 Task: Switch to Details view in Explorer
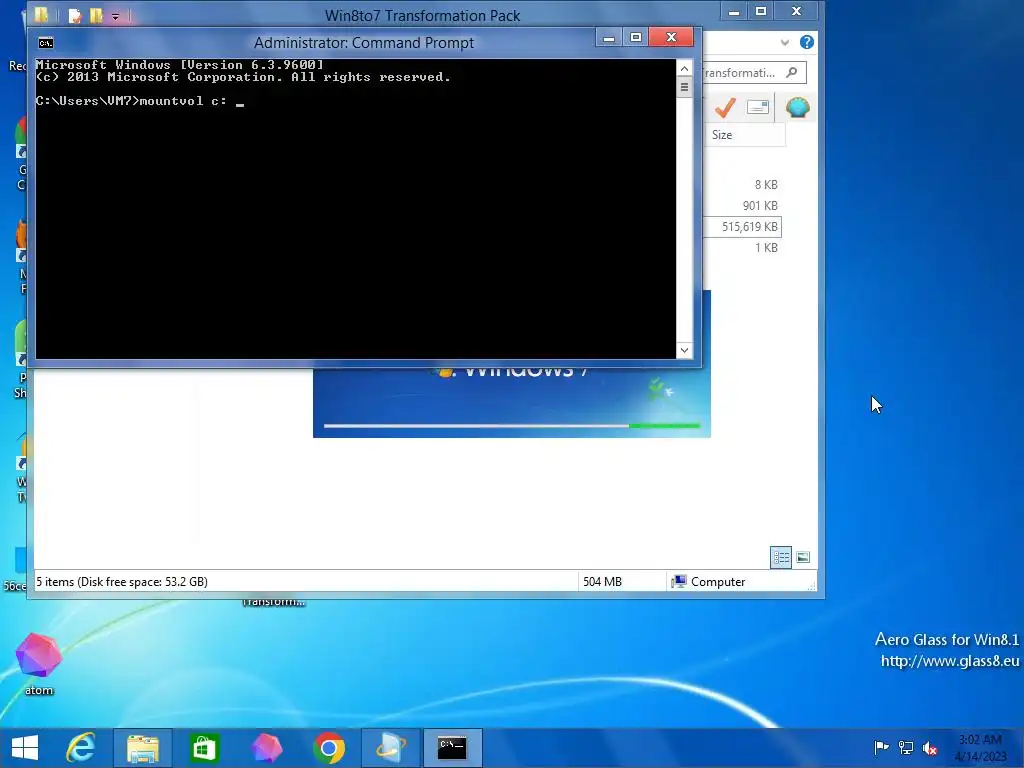[781, 557]
